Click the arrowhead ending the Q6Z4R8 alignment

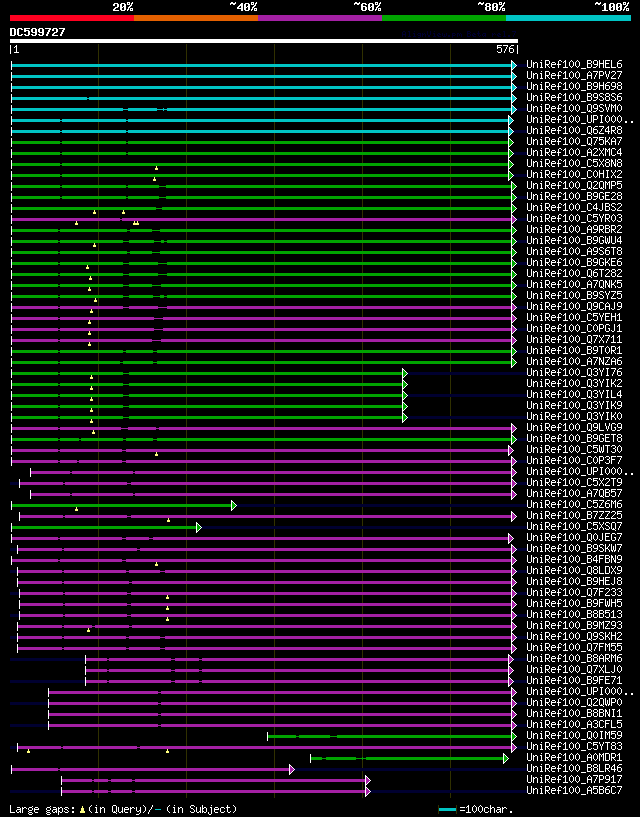point(511,131)
